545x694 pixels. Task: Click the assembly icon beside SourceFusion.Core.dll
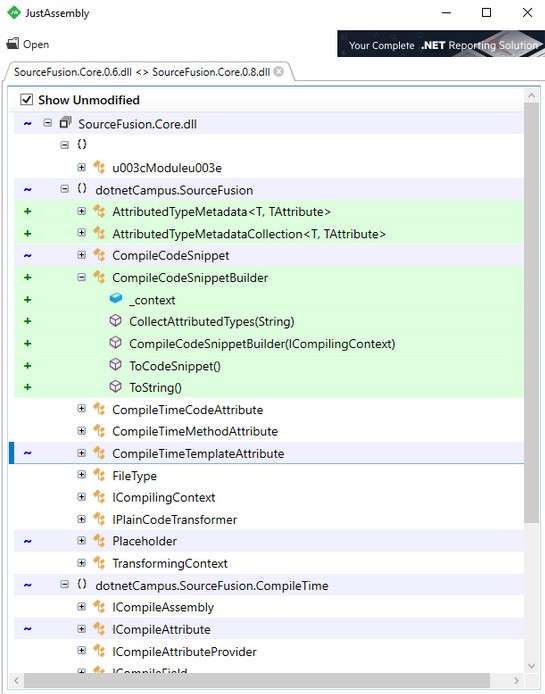coord(66,123)
